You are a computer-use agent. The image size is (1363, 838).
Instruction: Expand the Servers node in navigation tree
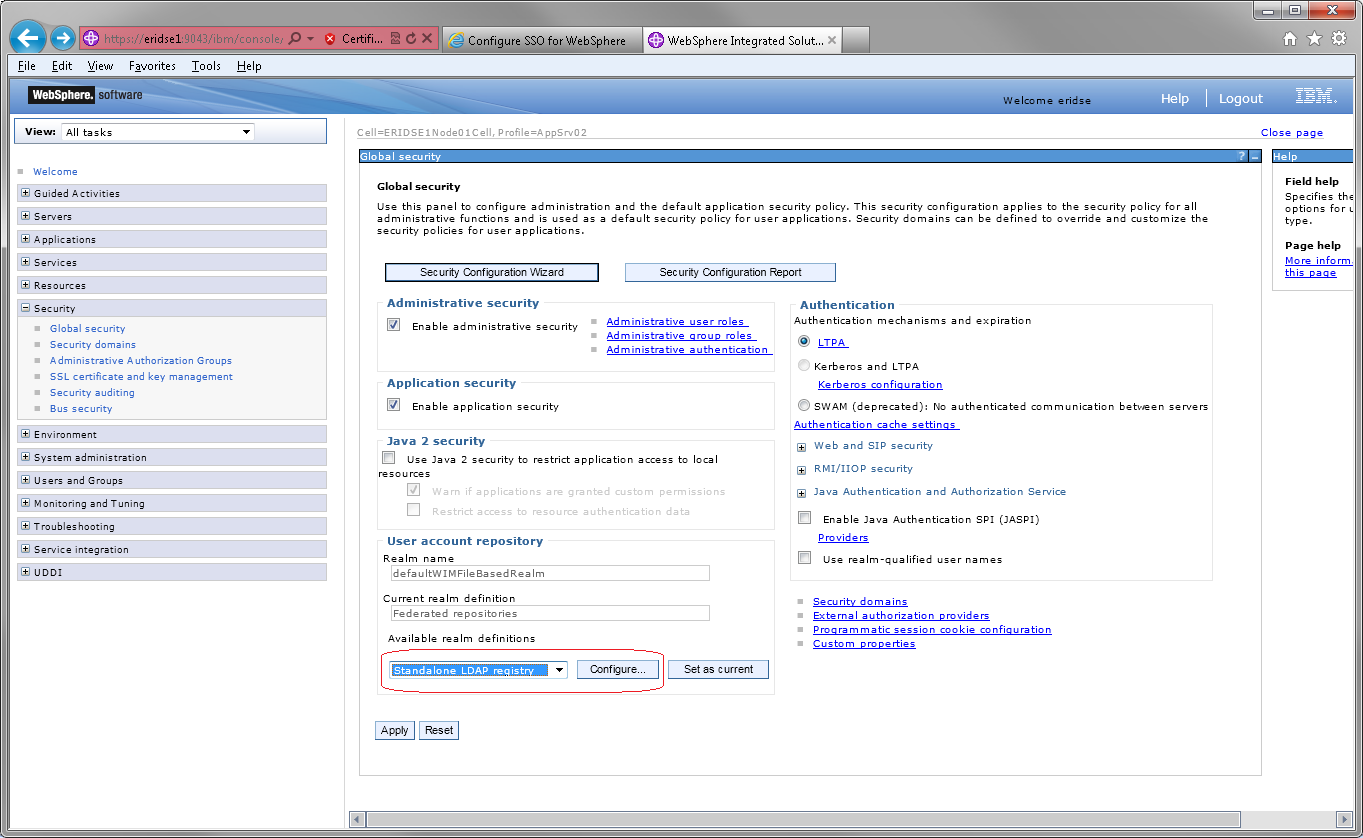point(25,216)
